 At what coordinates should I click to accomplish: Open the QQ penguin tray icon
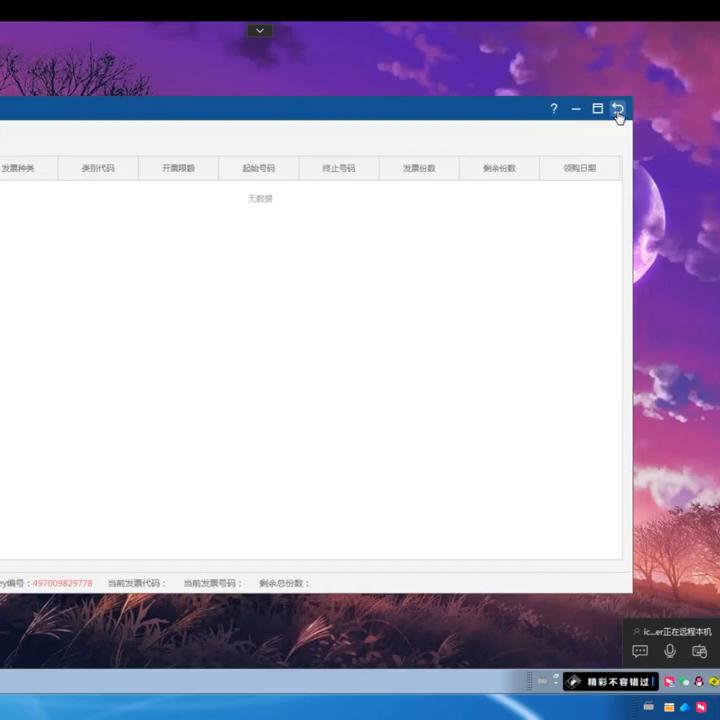coord(698,682)
